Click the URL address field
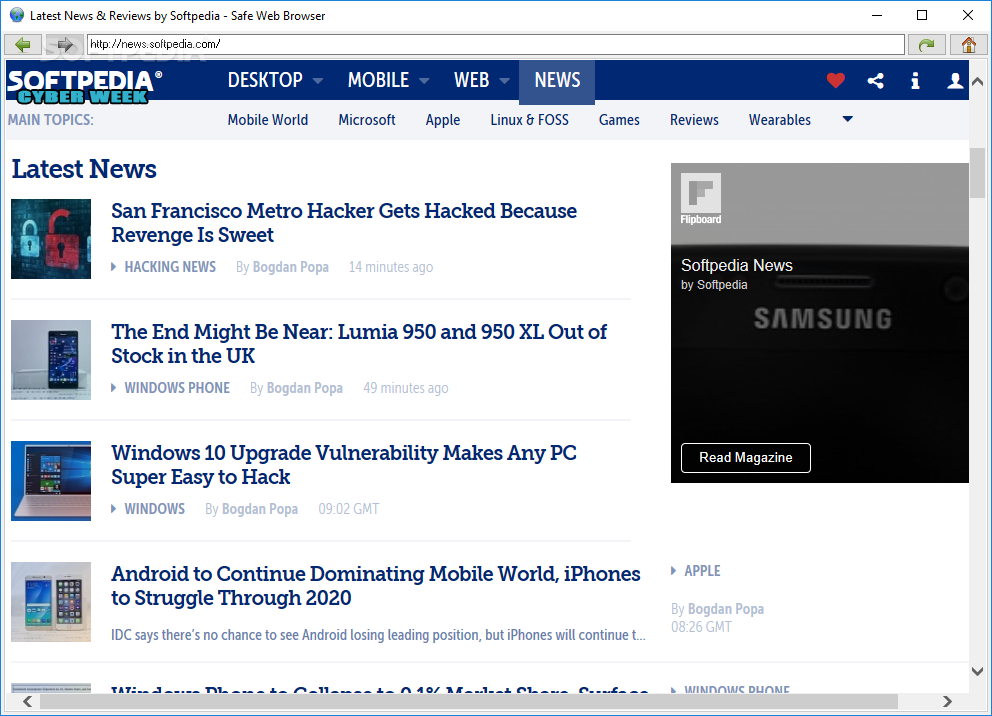This screenshot has height=716, width=992. [x=495, y=44]
